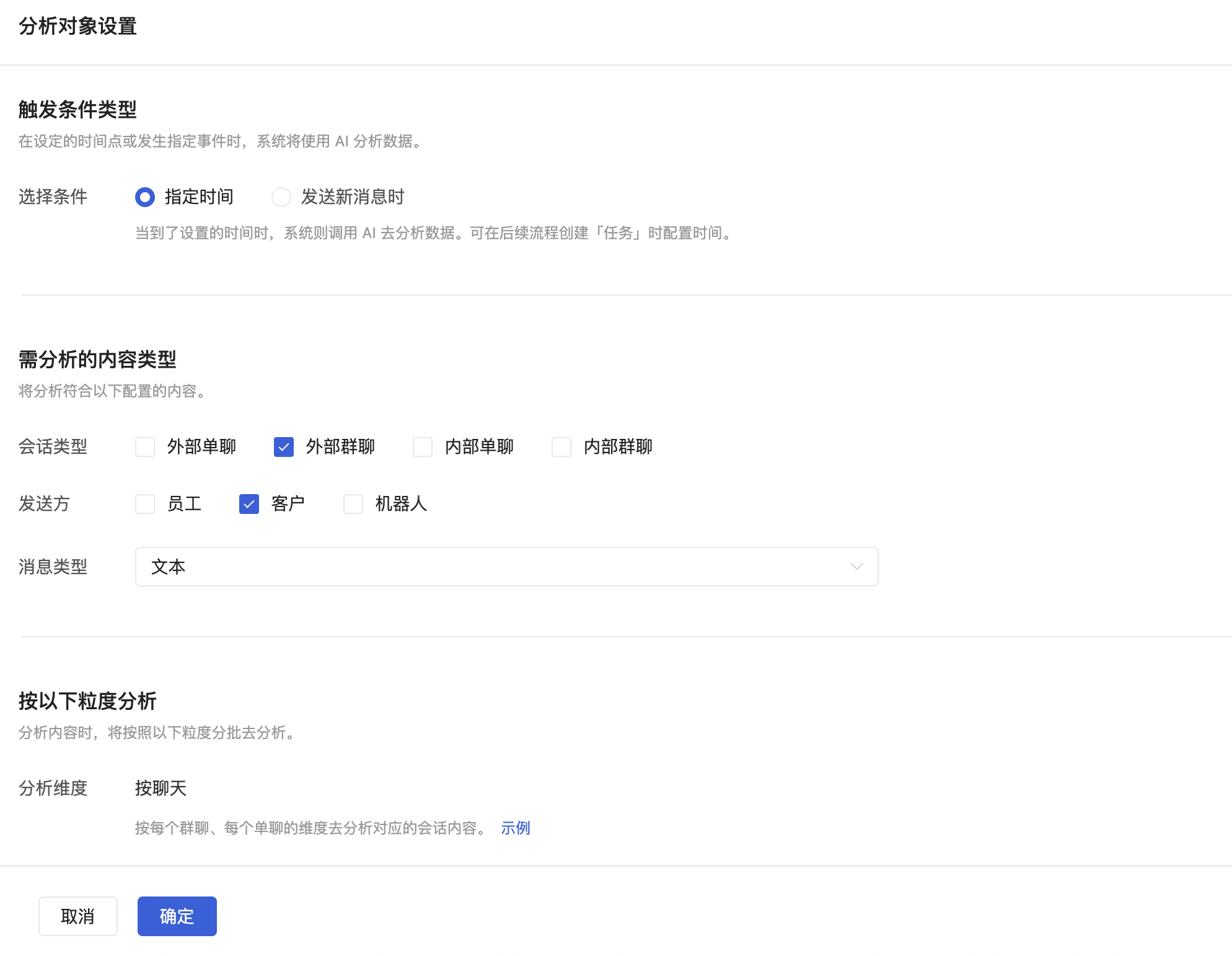Click the 分析对象设置 dialog title

pos(77,27)
